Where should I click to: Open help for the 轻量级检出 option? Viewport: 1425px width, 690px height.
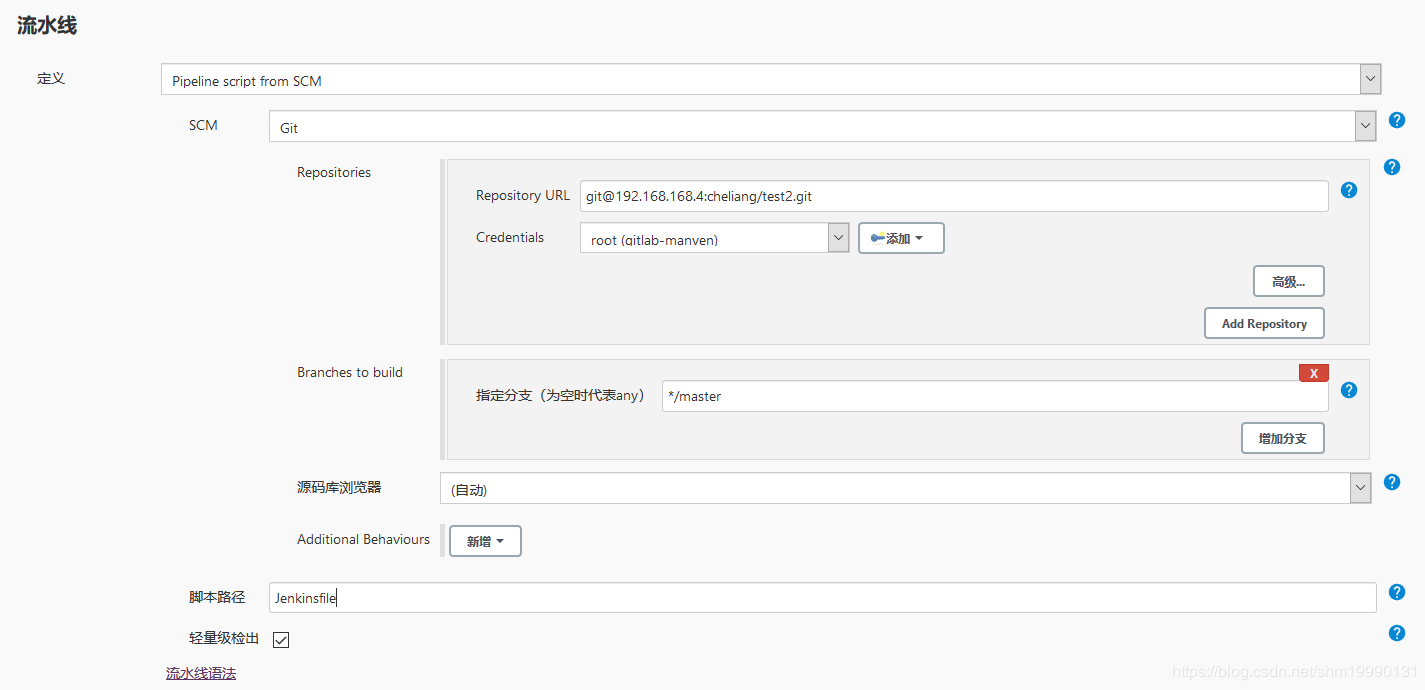[1397, 633]
